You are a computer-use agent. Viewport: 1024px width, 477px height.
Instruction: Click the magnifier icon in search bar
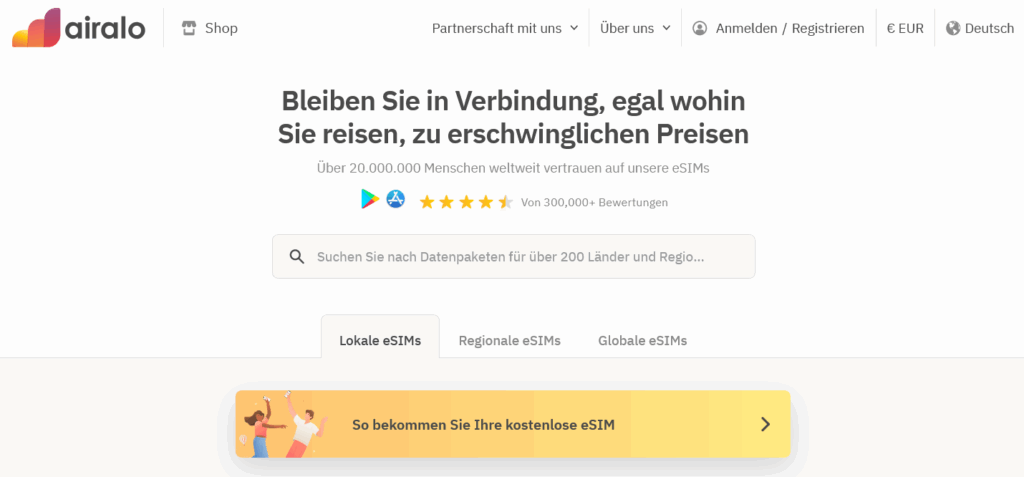coord(297,257)
